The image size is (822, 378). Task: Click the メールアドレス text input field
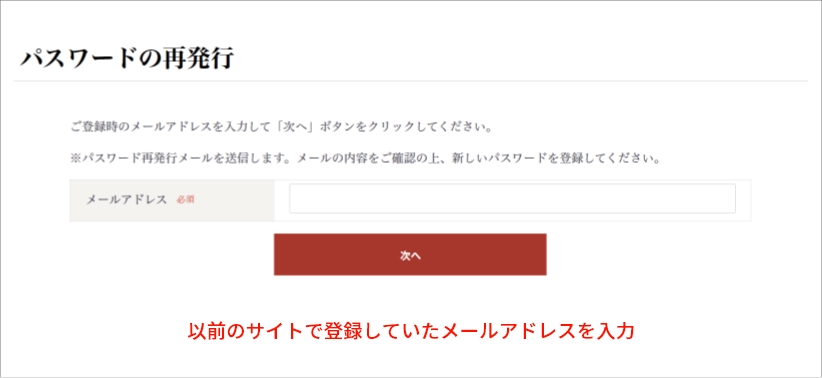[512, 199]
